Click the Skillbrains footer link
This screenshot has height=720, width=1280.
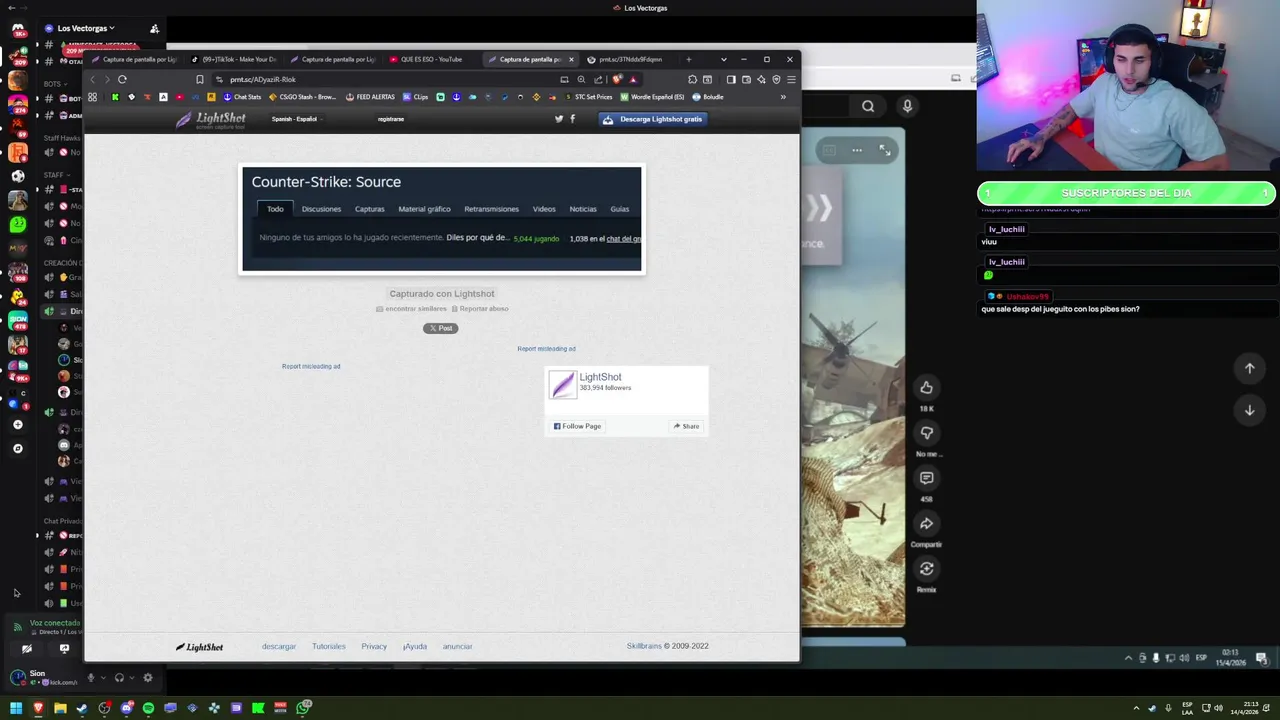(x=644, y=646)
